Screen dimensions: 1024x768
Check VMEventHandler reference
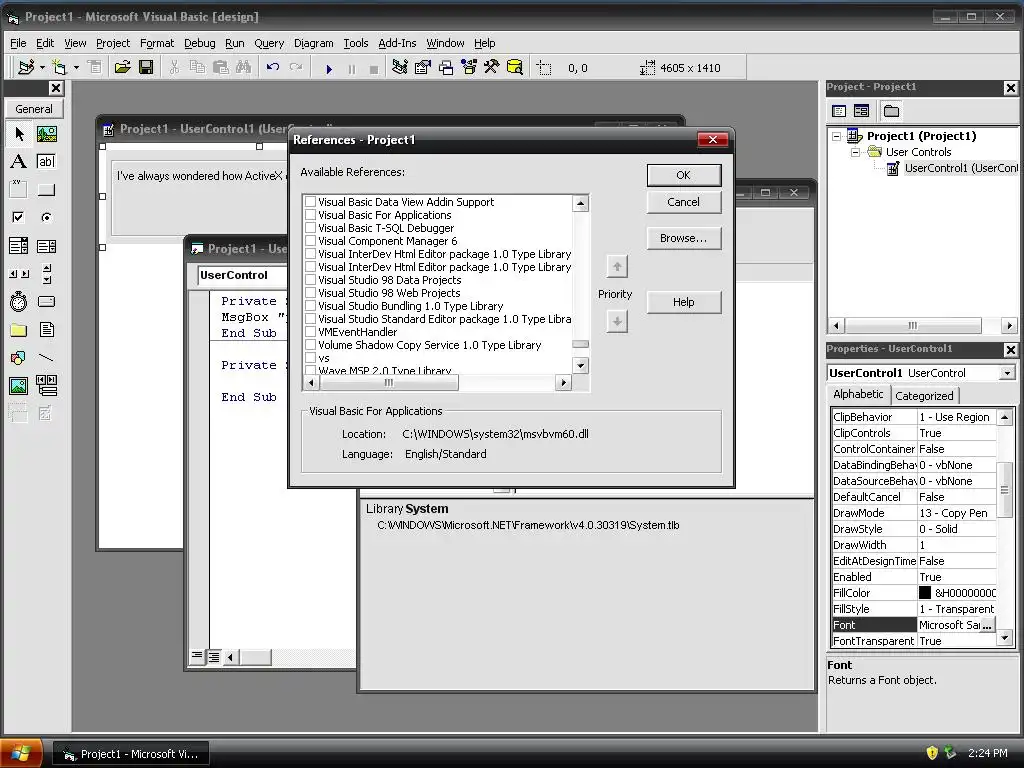click(311, 332)
